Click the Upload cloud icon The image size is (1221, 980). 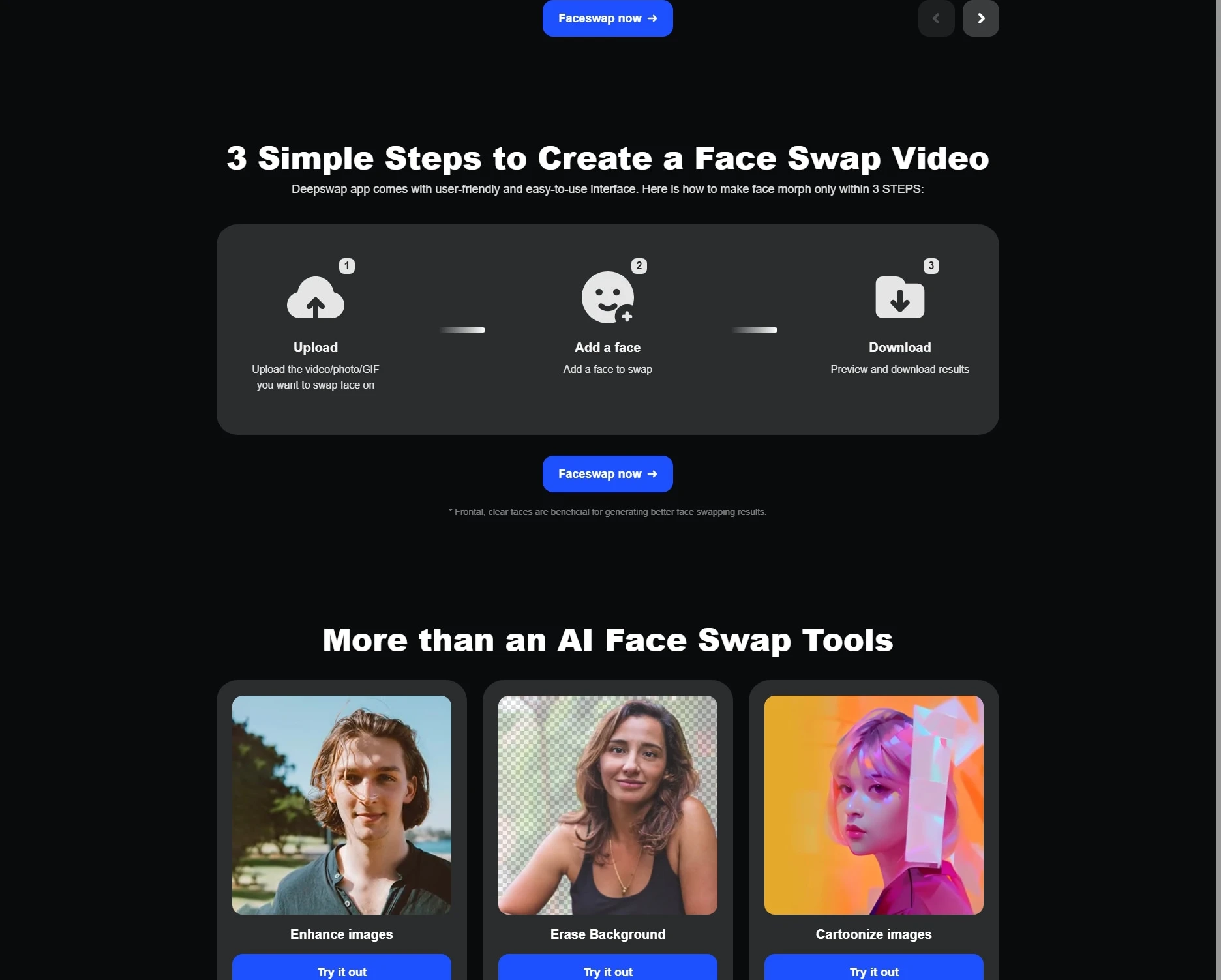coord(316,298)
